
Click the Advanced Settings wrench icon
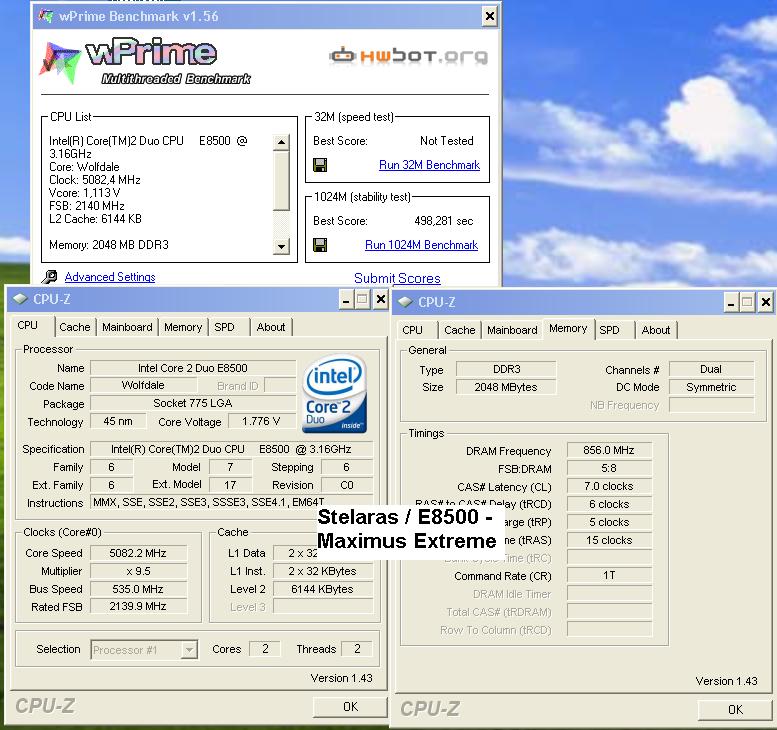coord(50,277)
